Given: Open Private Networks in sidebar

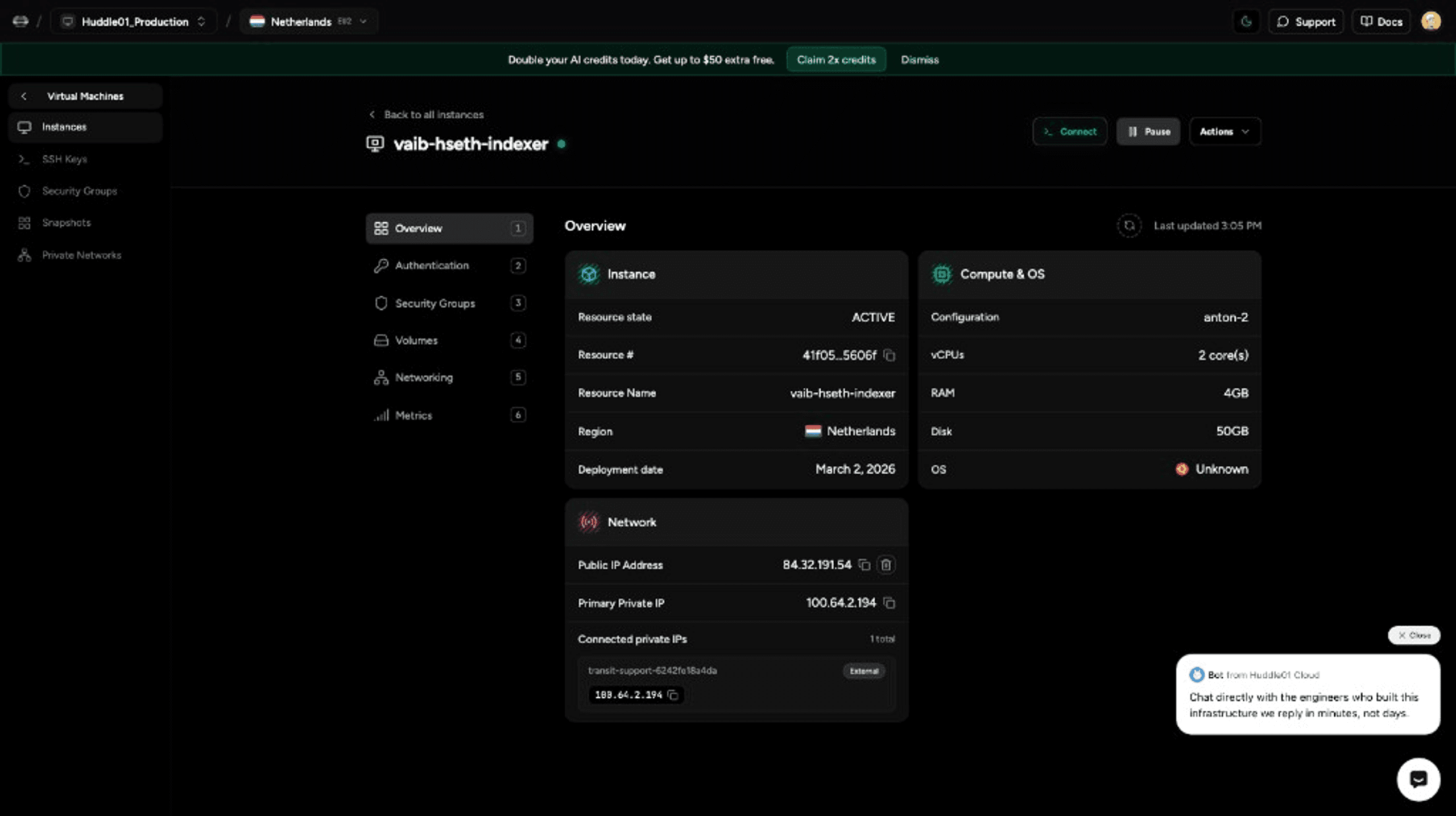Looking at the screenshot, I should tap(85, 255).
